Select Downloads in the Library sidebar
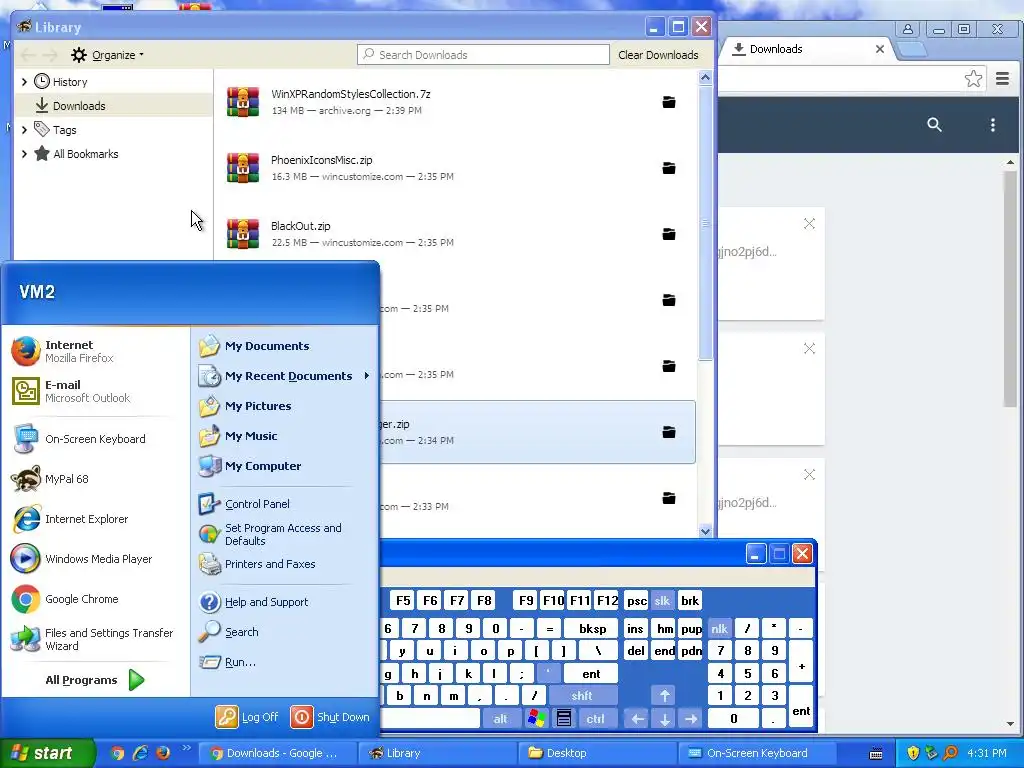Viewport: 1024px width, 768px height. [x=114, y=106]
